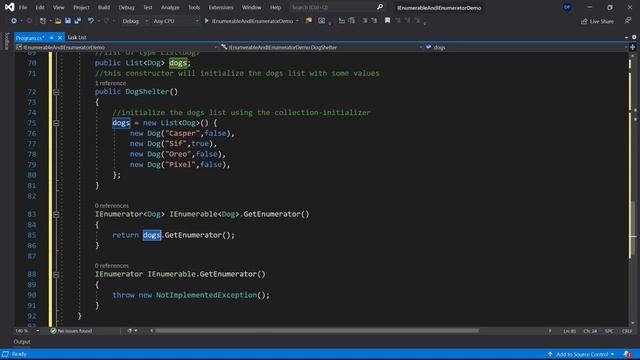Click the Save file icon
The height and width of the screenshot is (360, 640).
(68, 21)
